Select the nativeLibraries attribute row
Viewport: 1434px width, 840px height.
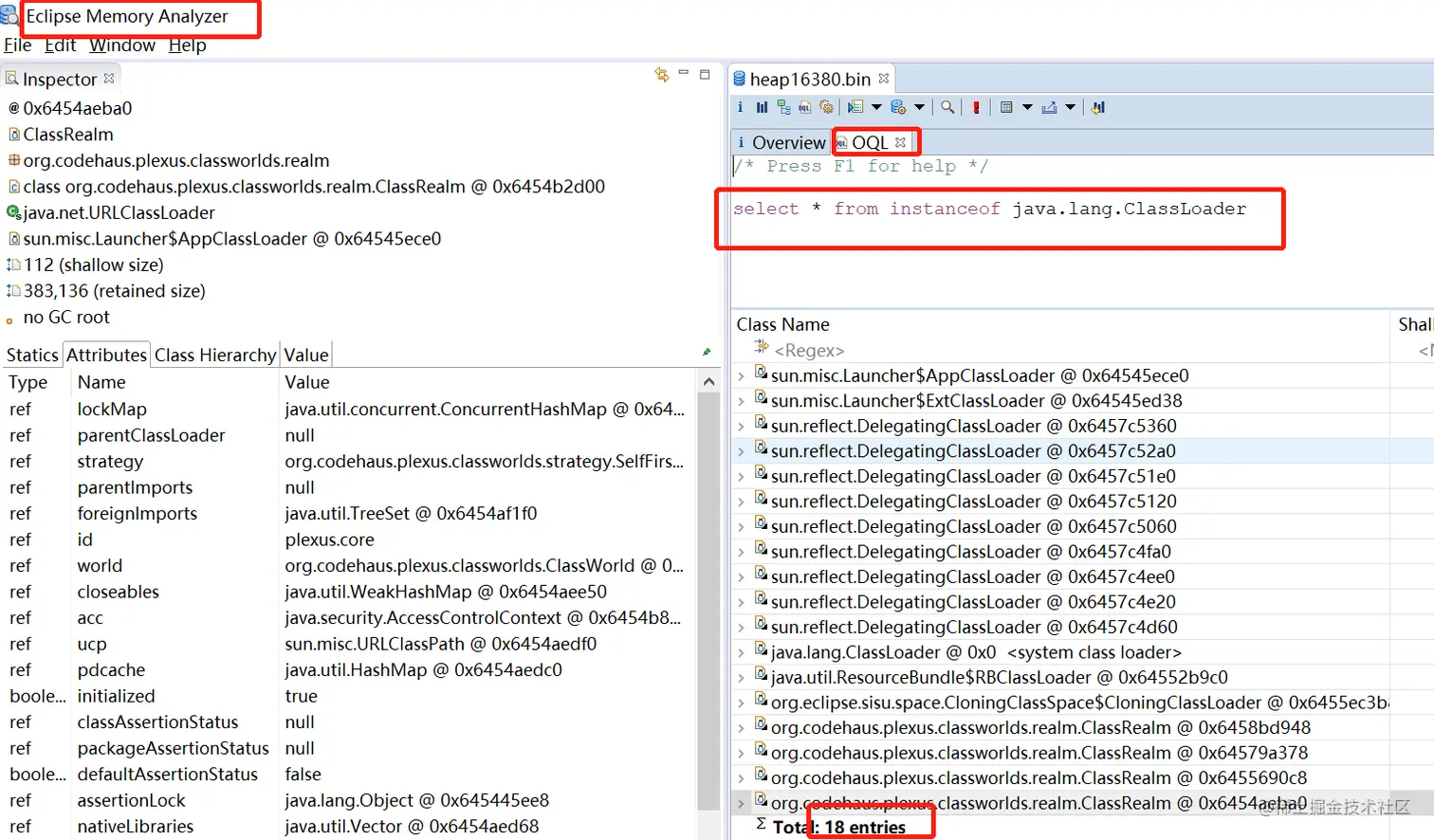(349, 827)
